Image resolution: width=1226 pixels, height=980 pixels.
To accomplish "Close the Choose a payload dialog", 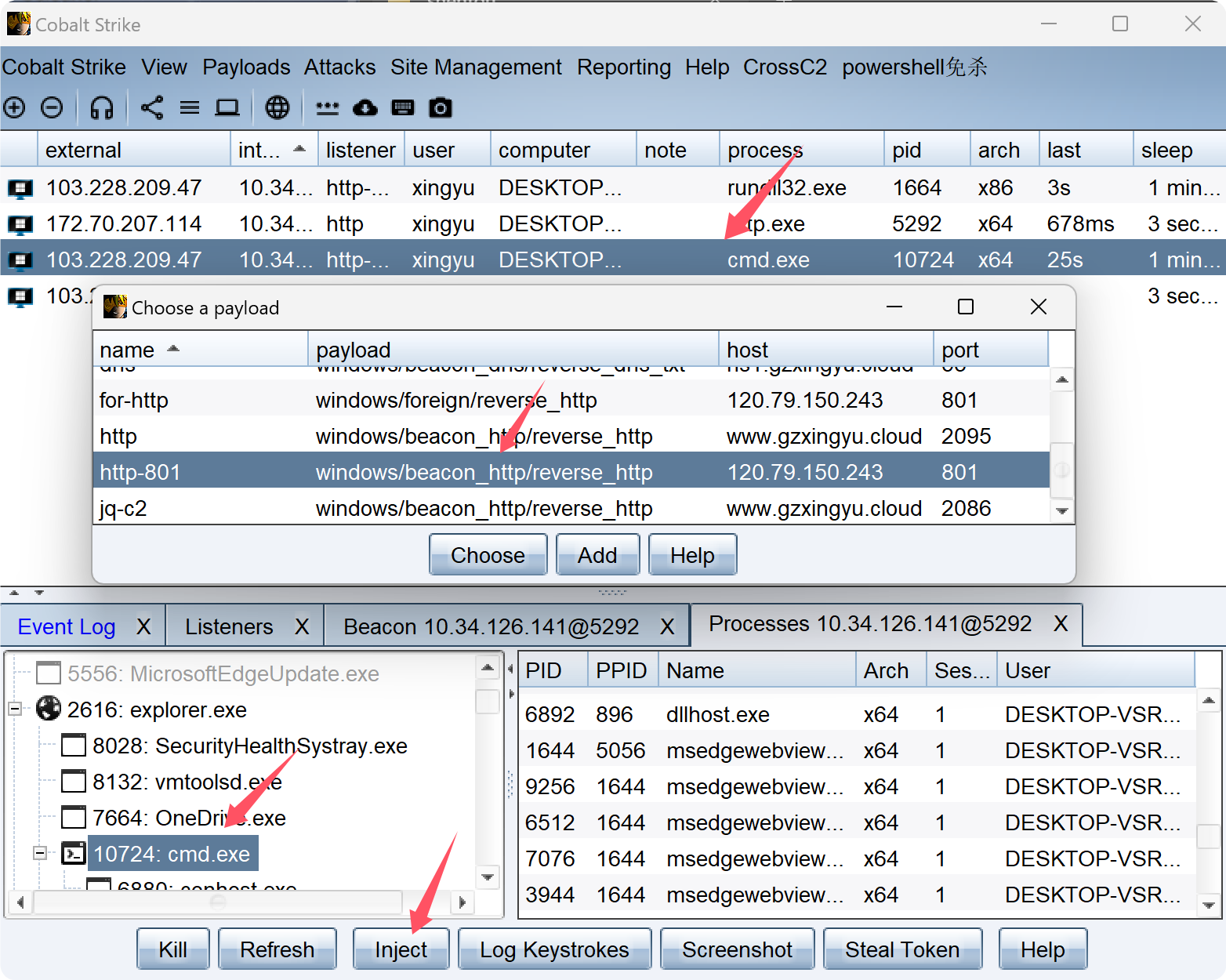I will [1039, 307].
